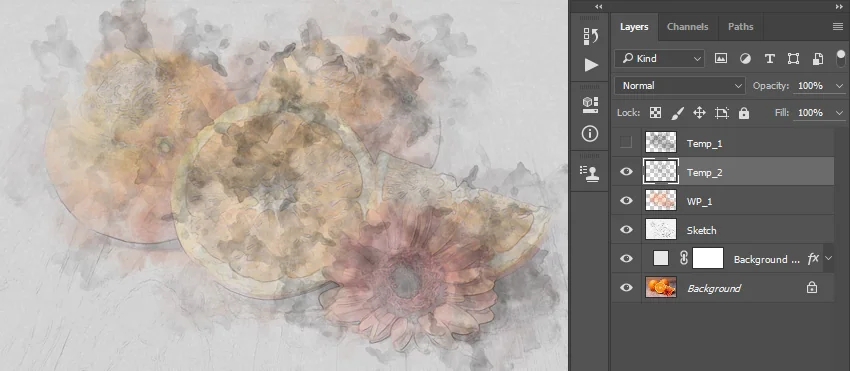Screen dimensions: 850x371
Task: Open the Info panel icon
Action: [590, 133]
